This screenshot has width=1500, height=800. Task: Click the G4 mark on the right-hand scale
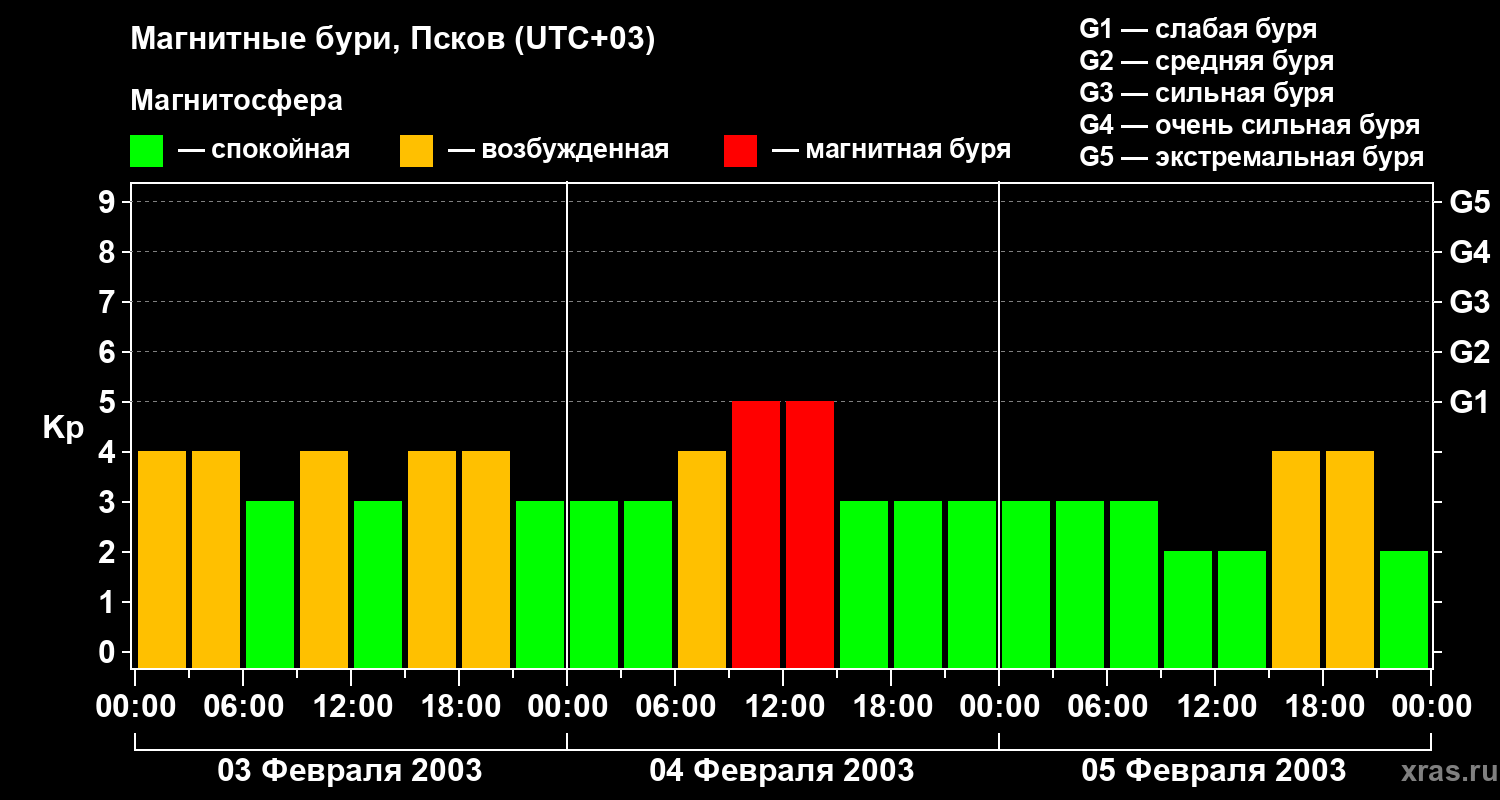[x=1470, y=252]
